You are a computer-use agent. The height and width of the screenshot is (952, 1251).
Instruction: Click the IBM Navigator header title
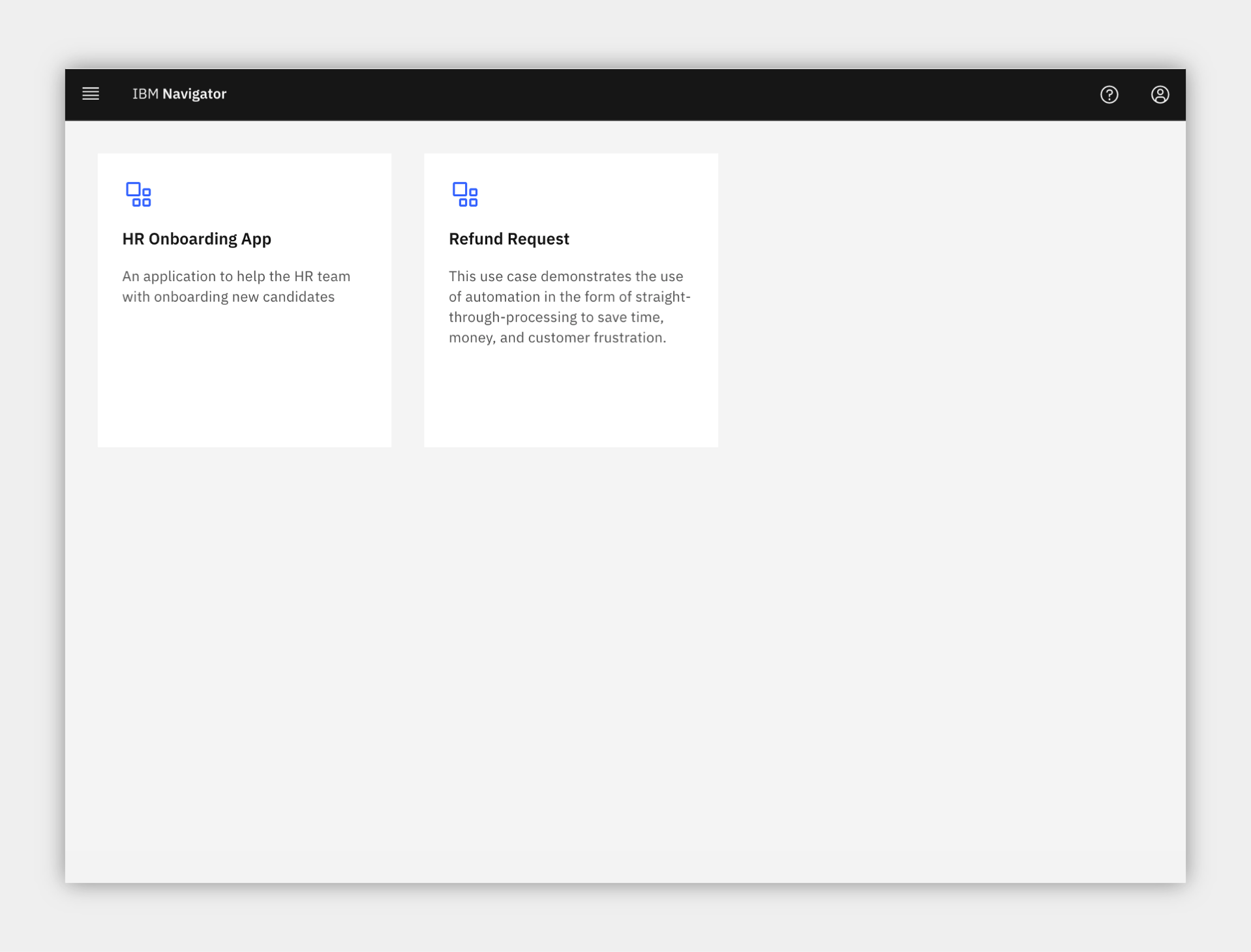(179, 94)
